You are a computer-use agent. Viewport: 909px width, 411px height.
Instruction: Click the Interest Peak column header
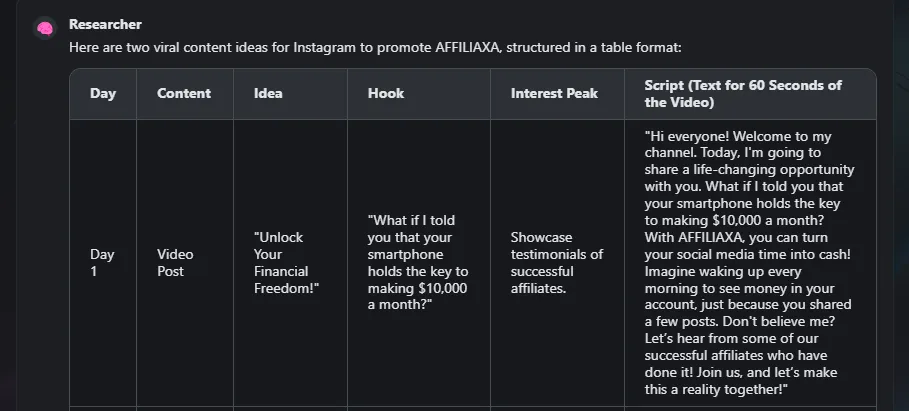pyautogui.click(x=554, y=93)
